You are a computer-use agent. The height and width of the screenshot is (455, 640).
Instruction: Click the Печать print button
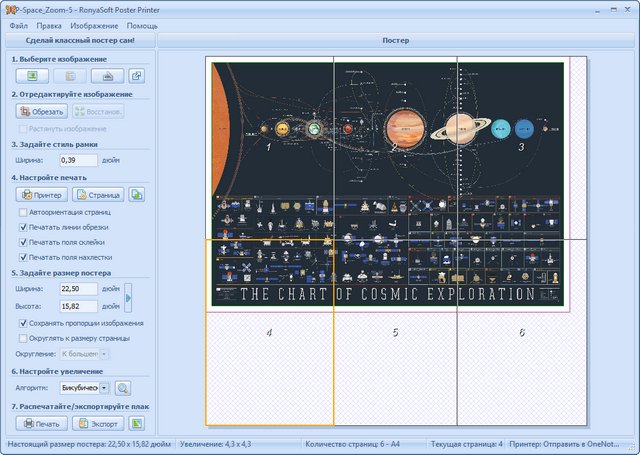[41, 424]
